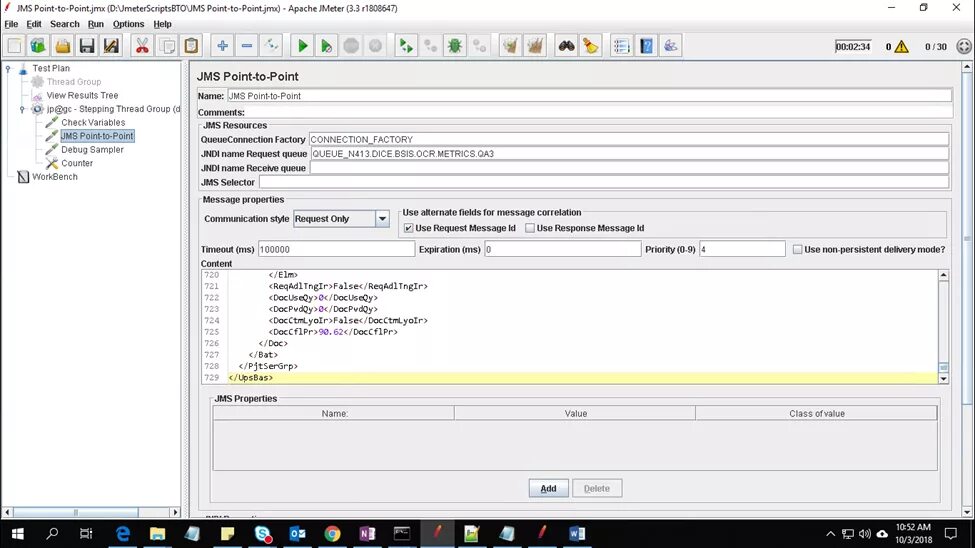
Task: Click the Delete JMS property button
Action: [597, 488]
